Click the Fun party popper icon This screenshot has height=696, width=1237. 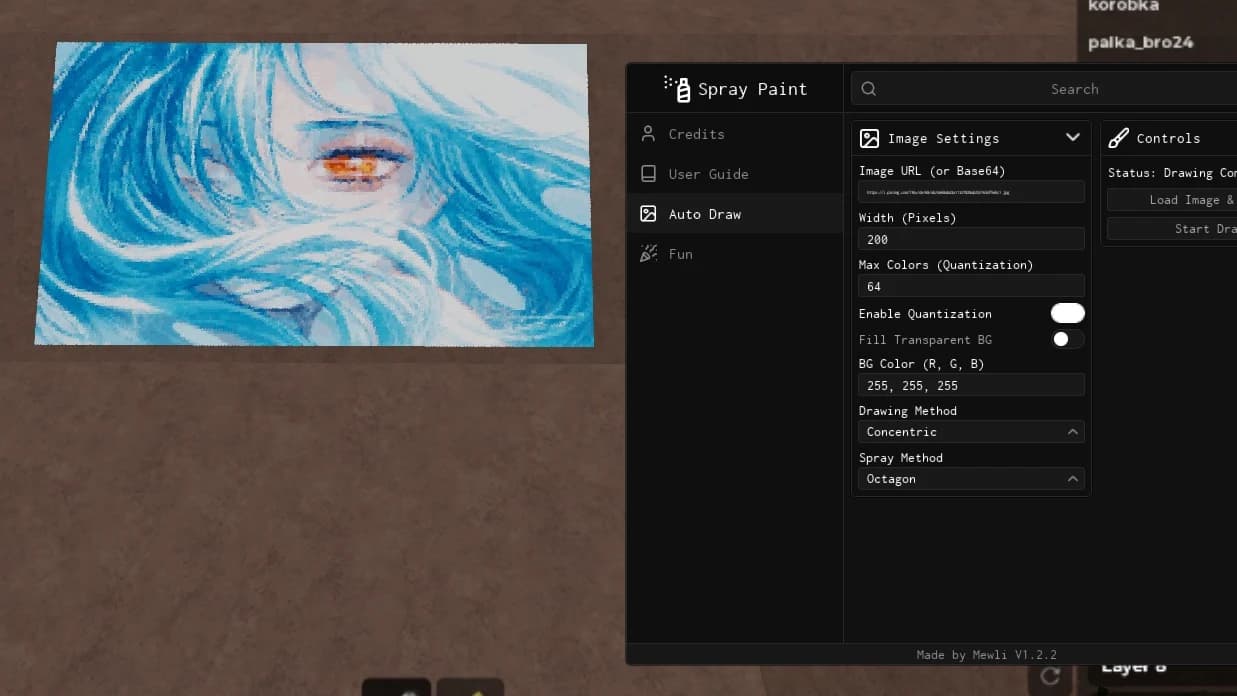pos(648,254)
